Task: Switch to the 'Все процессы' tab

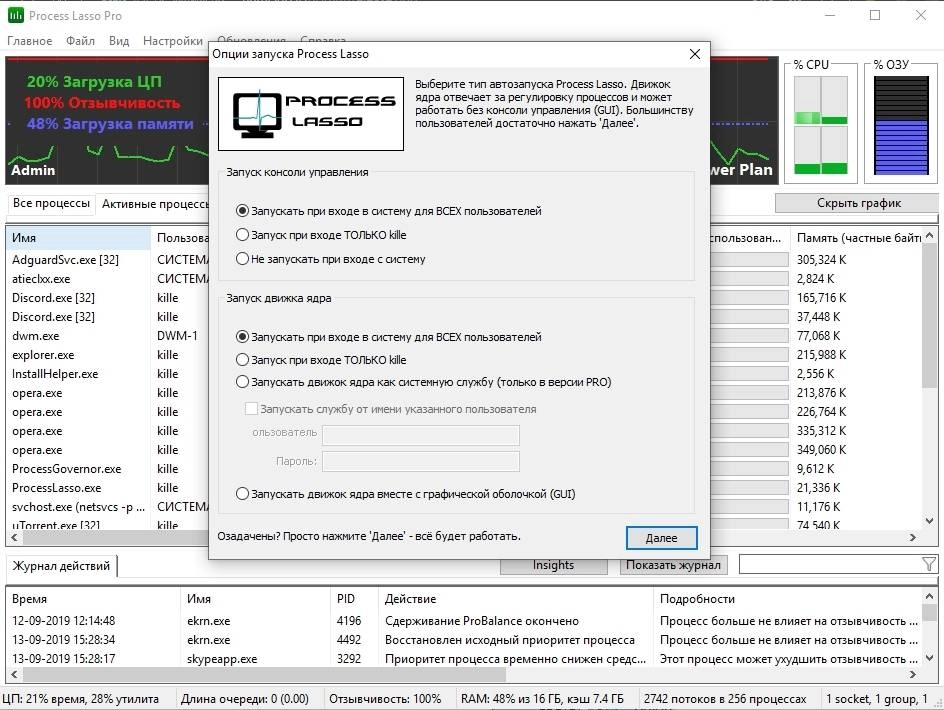Action: [51, 204]
